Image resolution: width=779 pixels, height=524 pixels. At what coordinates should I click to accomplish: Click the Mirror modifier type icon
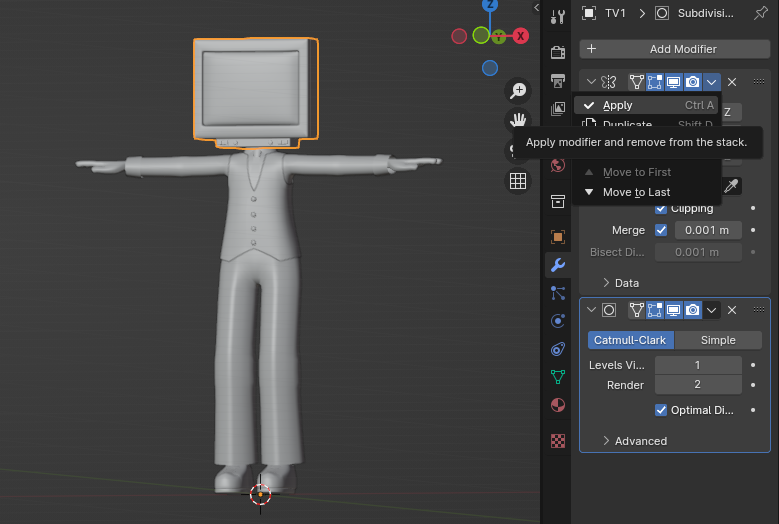coord(609,82)
